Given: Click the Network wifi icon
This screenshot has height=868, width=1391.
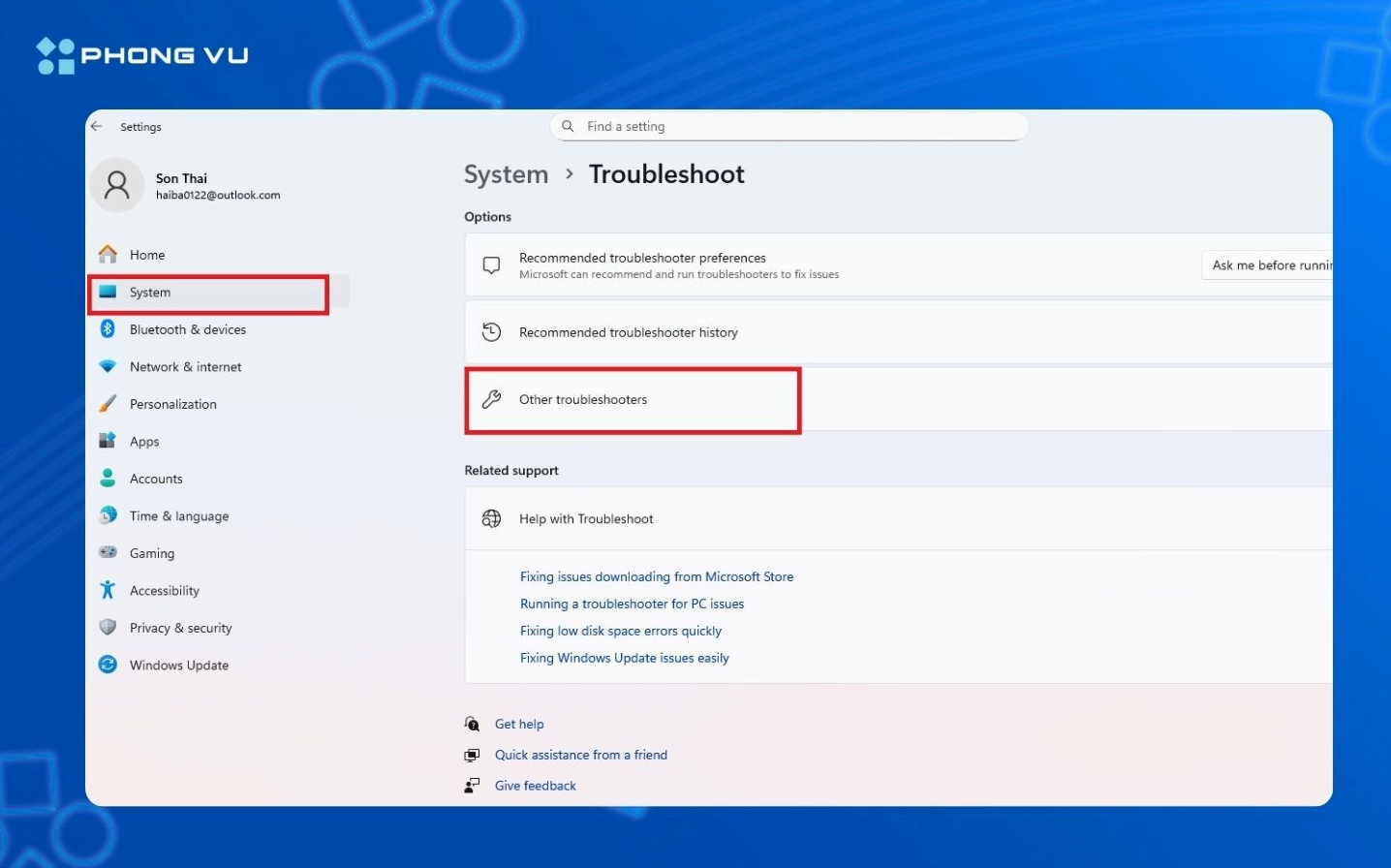Looking at the screenshot, I should click(108, 366).
